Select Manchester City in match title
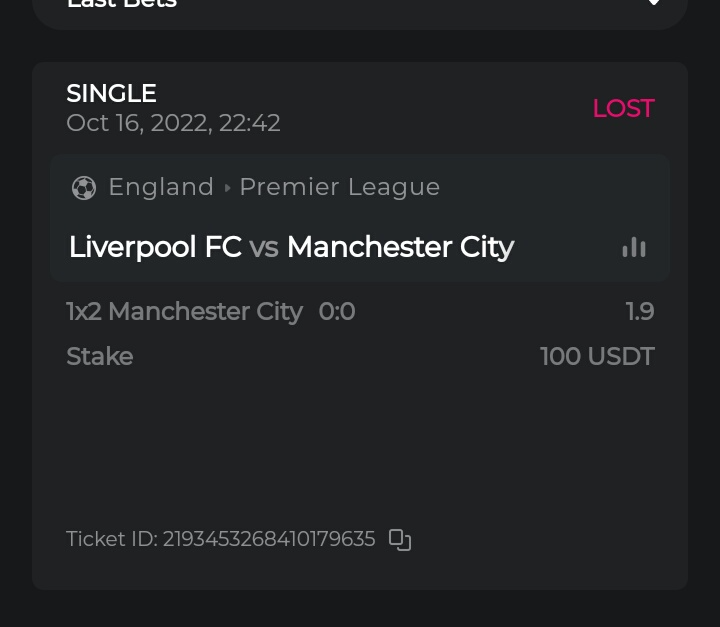This screenshot has height=627, width=720. 400,247
